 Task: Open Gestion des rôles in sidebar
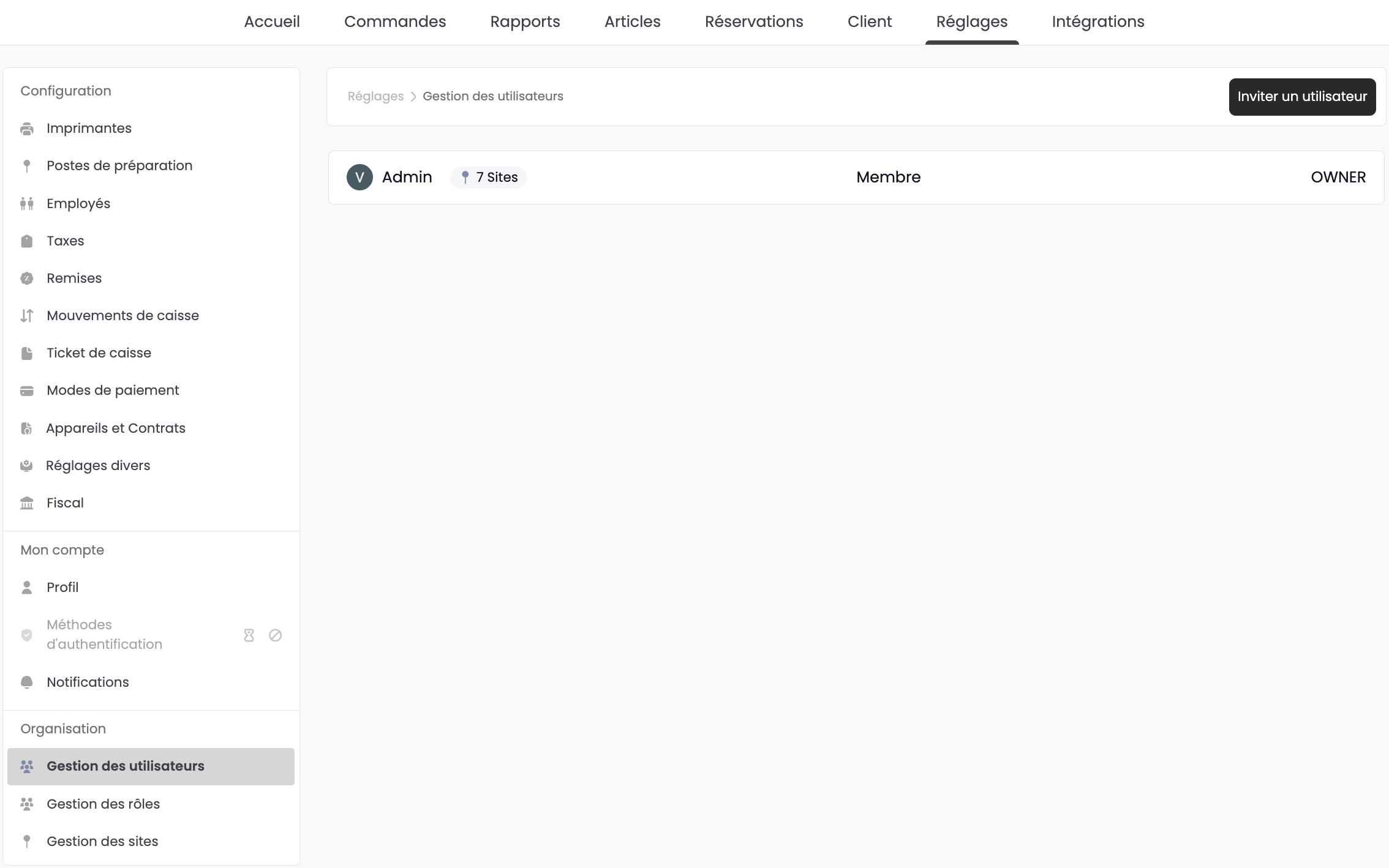(x=103, y=804)
